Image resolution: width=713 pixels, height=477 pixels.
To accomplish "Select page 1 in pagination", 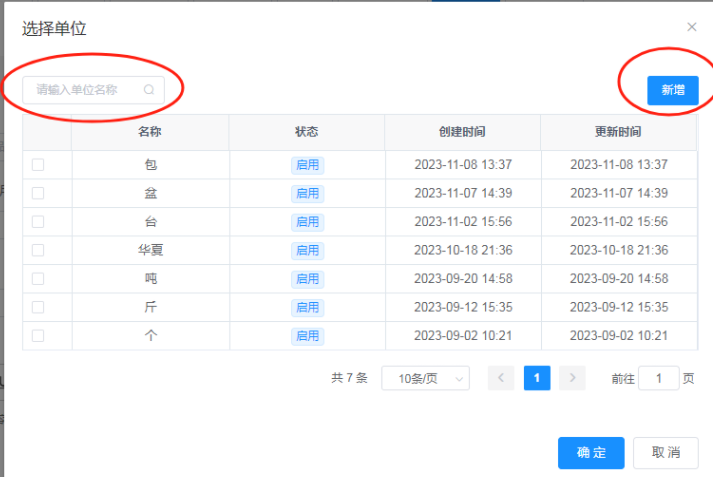I will tap(537, 378).
